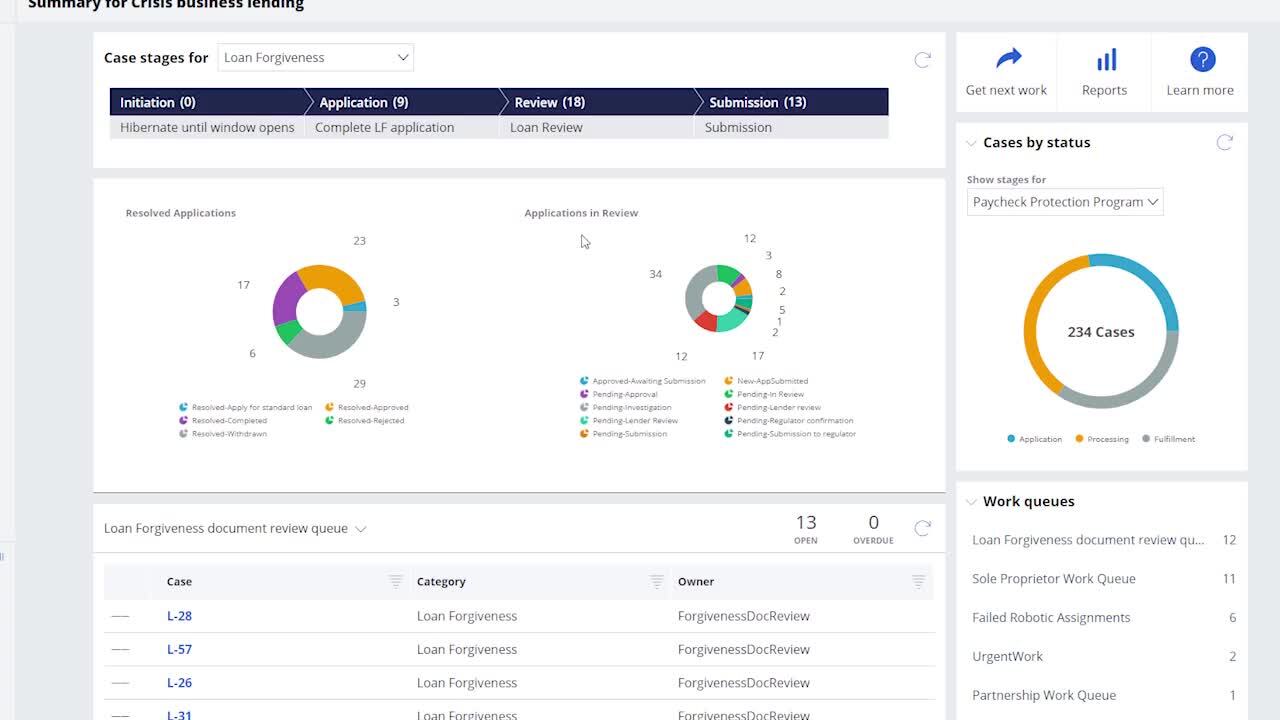The width and height of the screenshot is (1280, 720).
Task: Click the Get next work arrow icon
Action: point(1008,59)
